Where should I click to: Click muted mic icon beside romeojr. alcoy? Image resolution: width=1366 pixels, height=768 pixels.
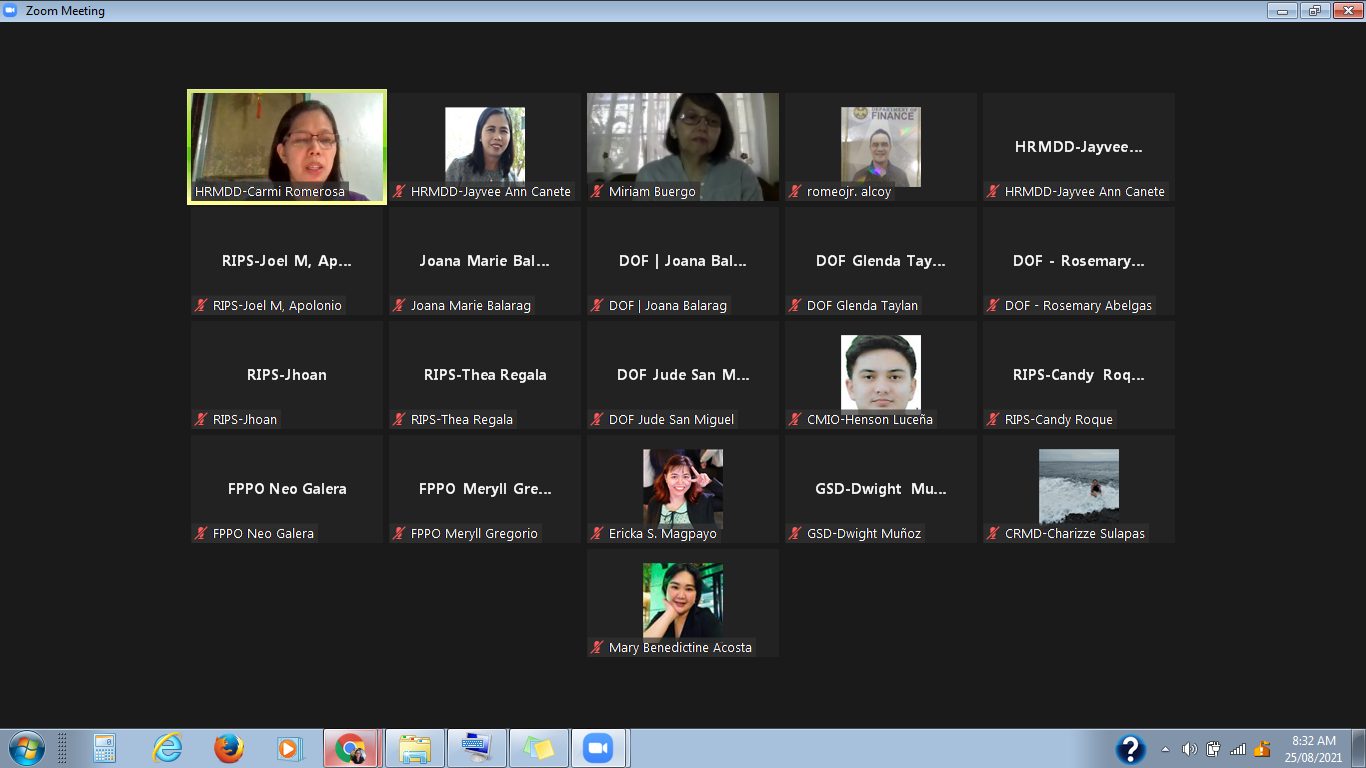pyautogui.click(x=795, y=192)
